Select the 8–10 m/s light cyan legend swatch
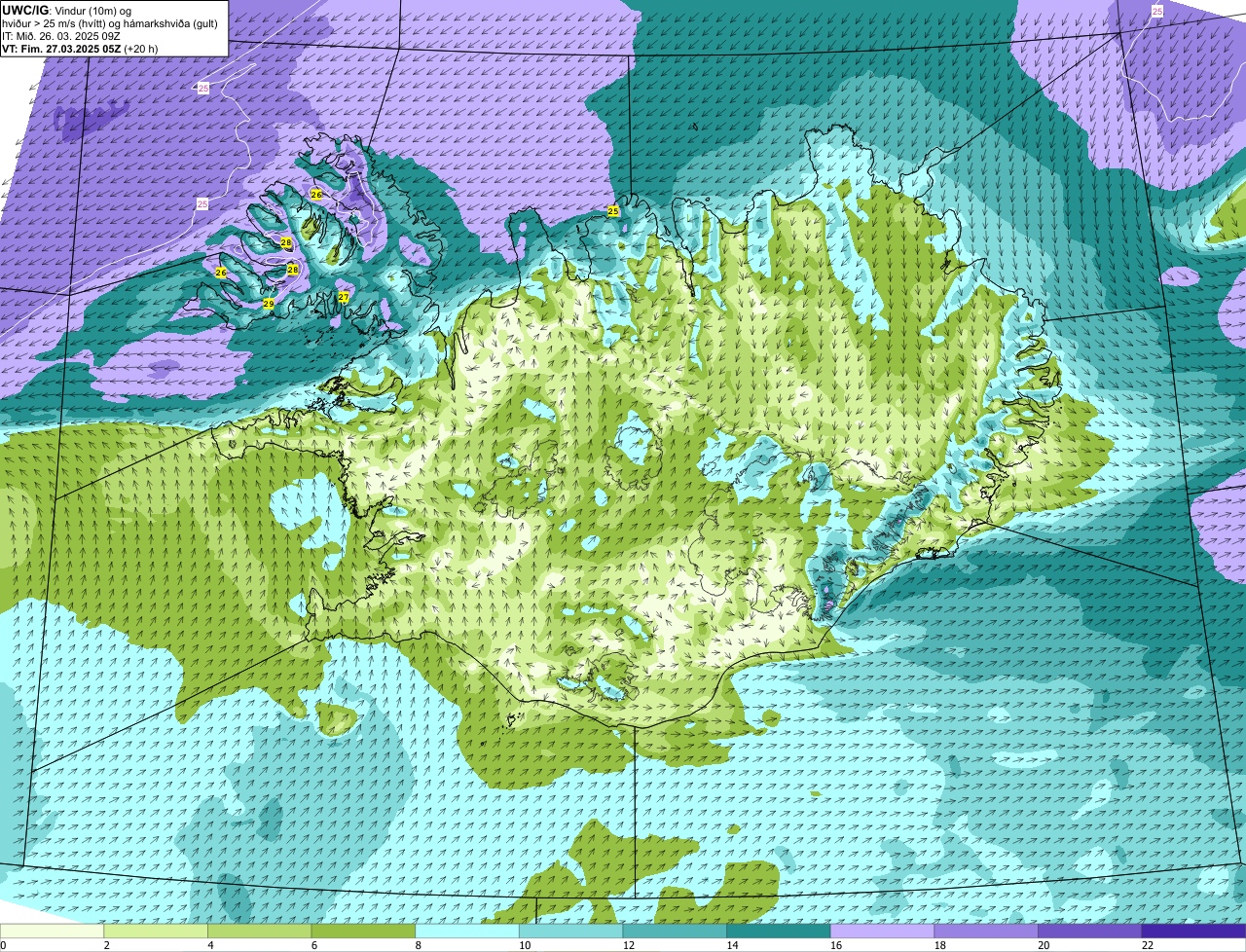 tap(467, 931)
